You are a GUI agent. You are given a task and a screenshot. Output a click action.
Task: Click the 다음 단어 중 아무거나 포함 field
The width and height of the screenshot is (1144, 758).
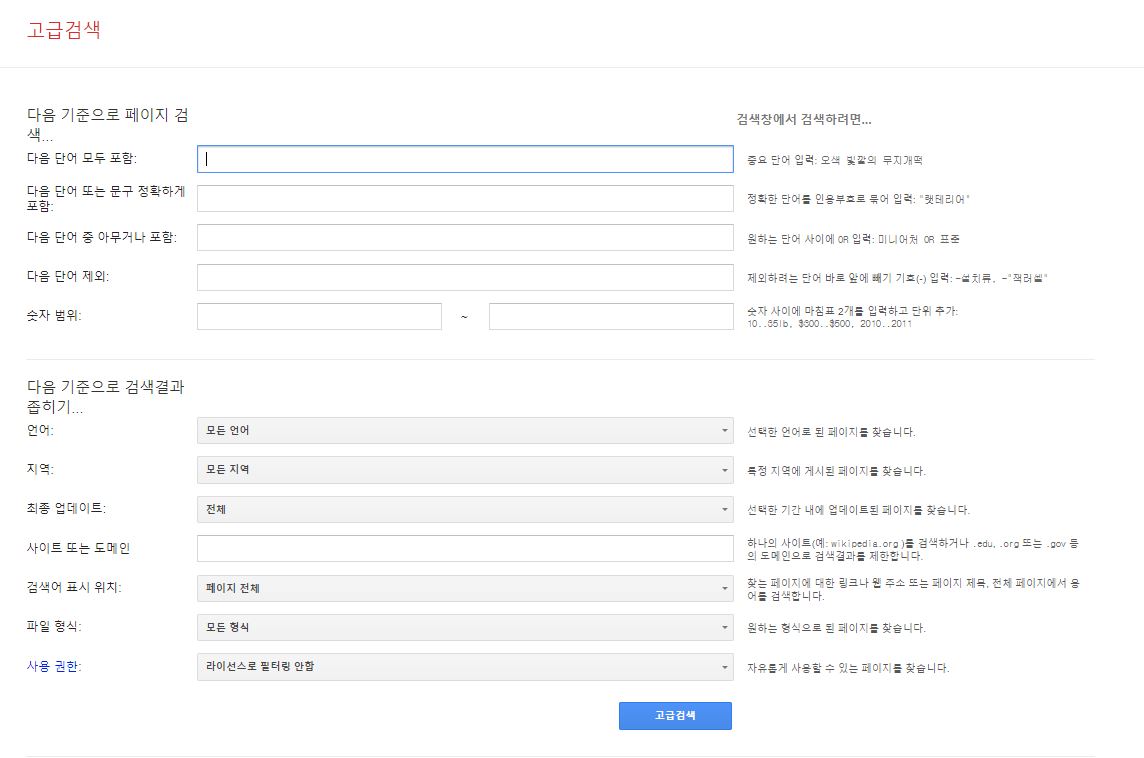click(465, 237)
